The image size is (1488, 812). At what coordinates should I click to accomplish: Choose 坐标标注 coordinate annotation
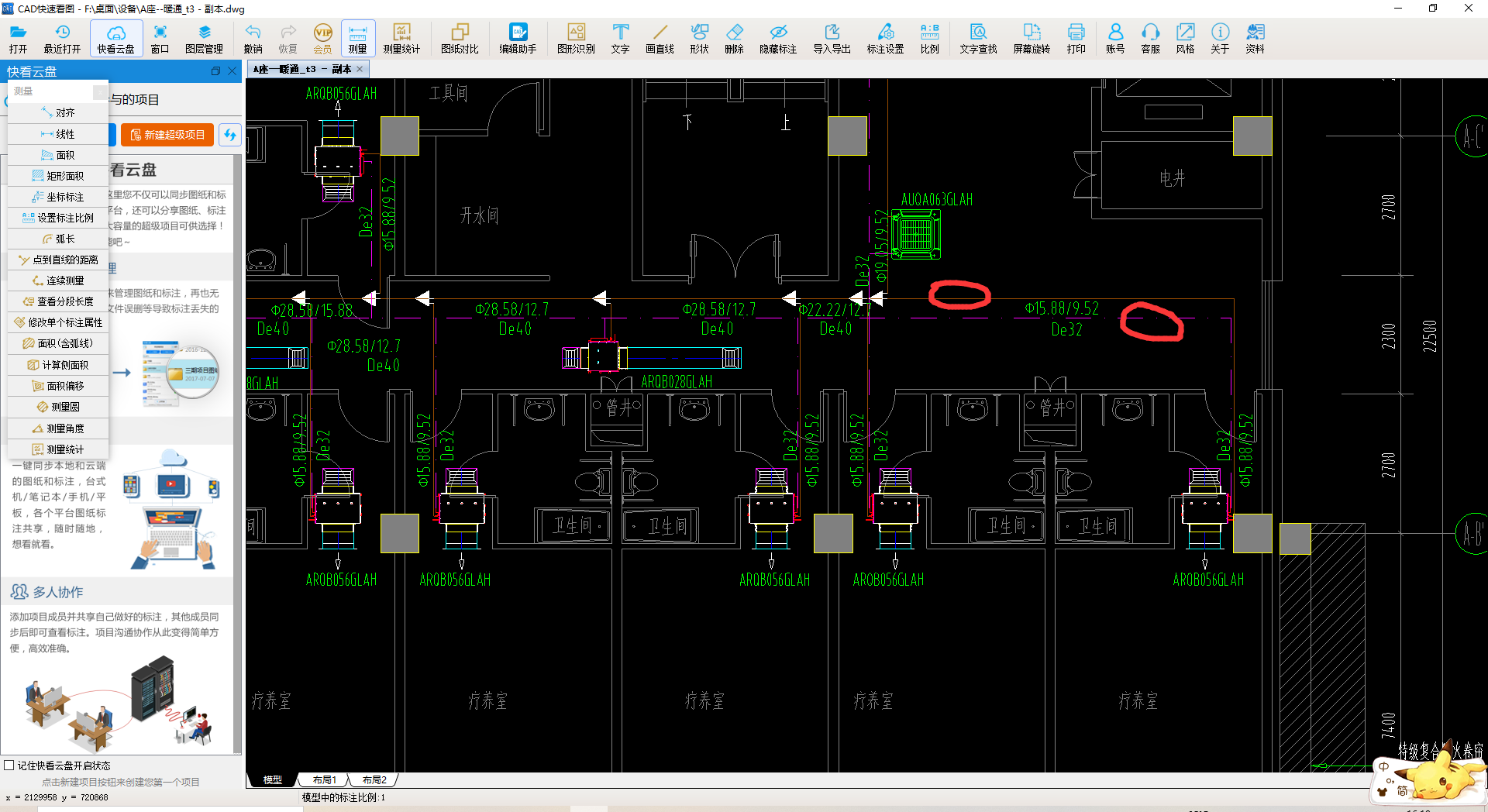tap(58, 197)
